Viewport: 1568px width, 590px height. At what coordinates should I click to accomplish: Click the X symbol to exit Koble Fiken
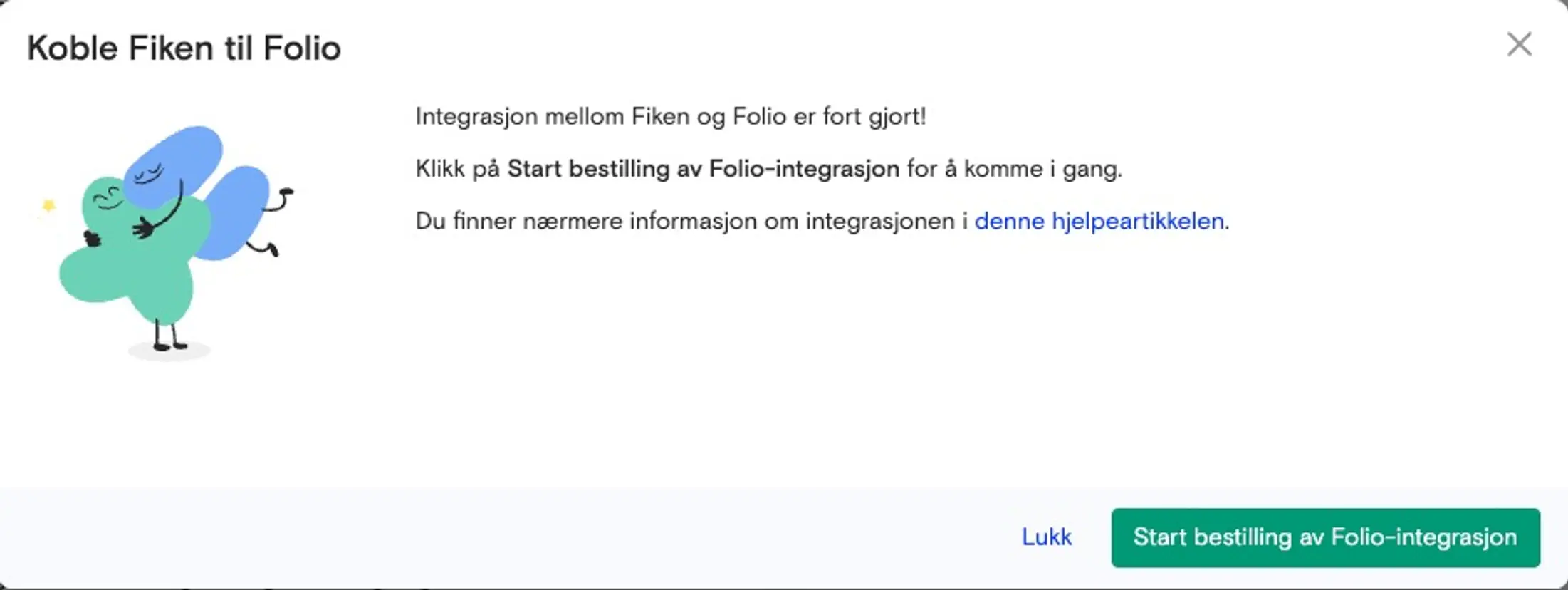tap(1520, 44)
